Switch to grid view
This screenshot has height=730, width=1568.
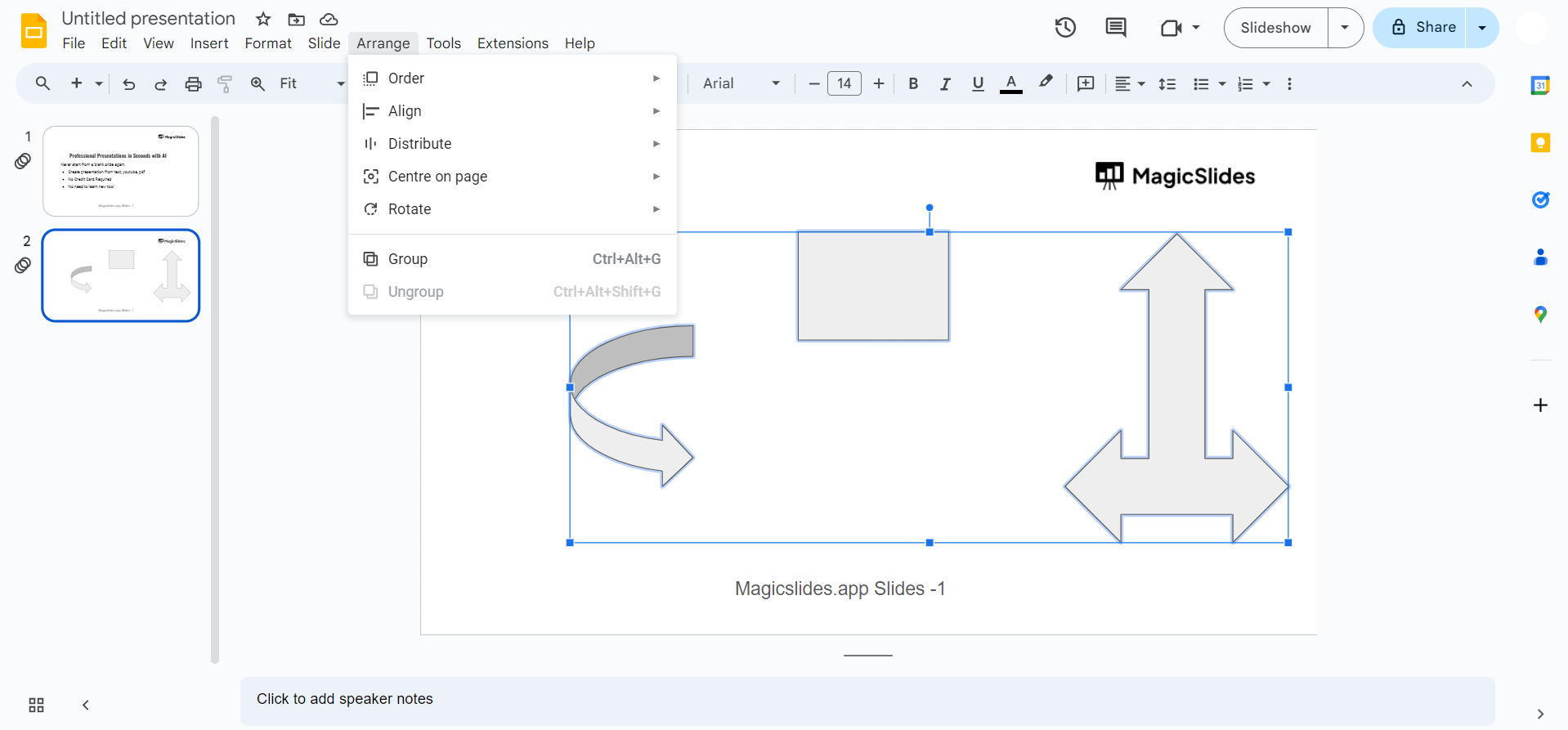tap(36, 705)
